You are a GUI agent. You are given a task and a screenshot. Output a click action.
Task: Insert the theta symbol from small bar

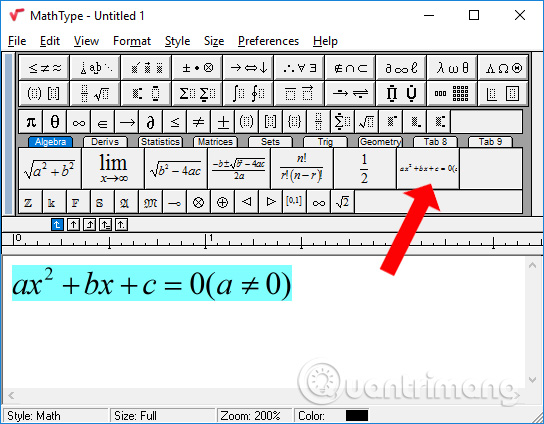click(x=54, y=122)
